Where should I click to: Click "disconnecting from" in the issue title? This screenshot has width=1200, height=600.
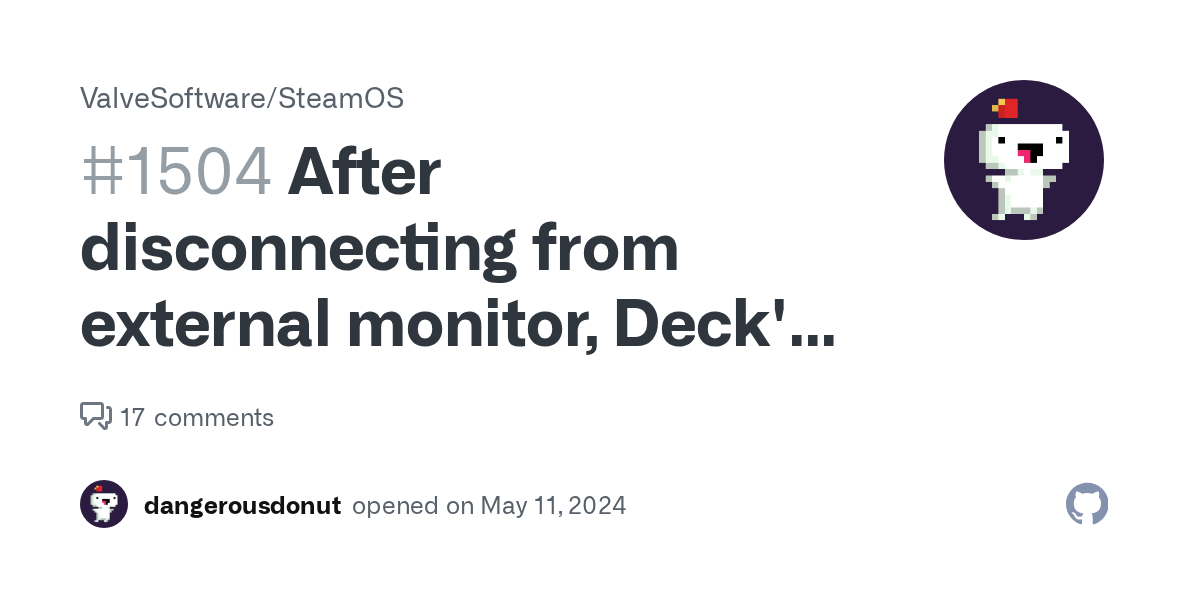[379, 249]
